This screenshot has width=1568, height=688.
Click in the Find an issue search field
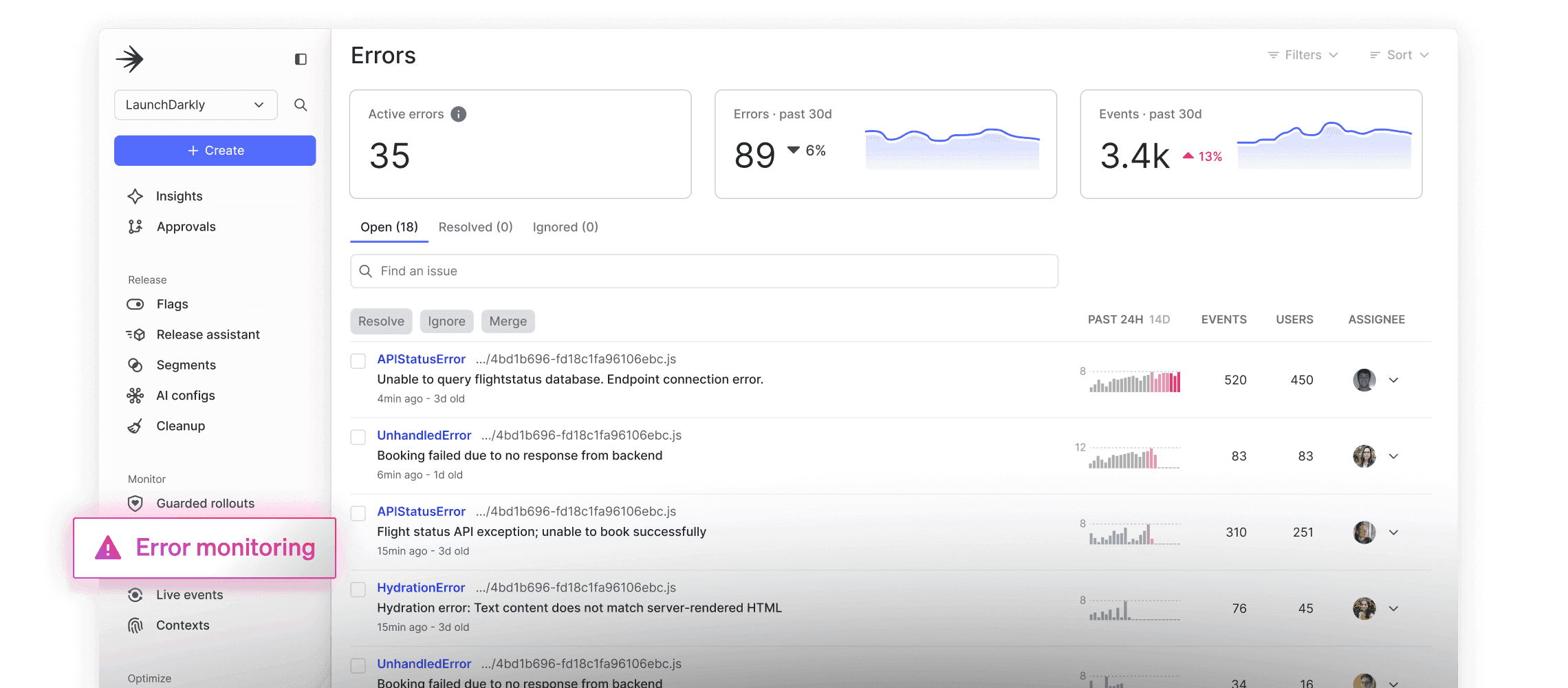[704, 271]
